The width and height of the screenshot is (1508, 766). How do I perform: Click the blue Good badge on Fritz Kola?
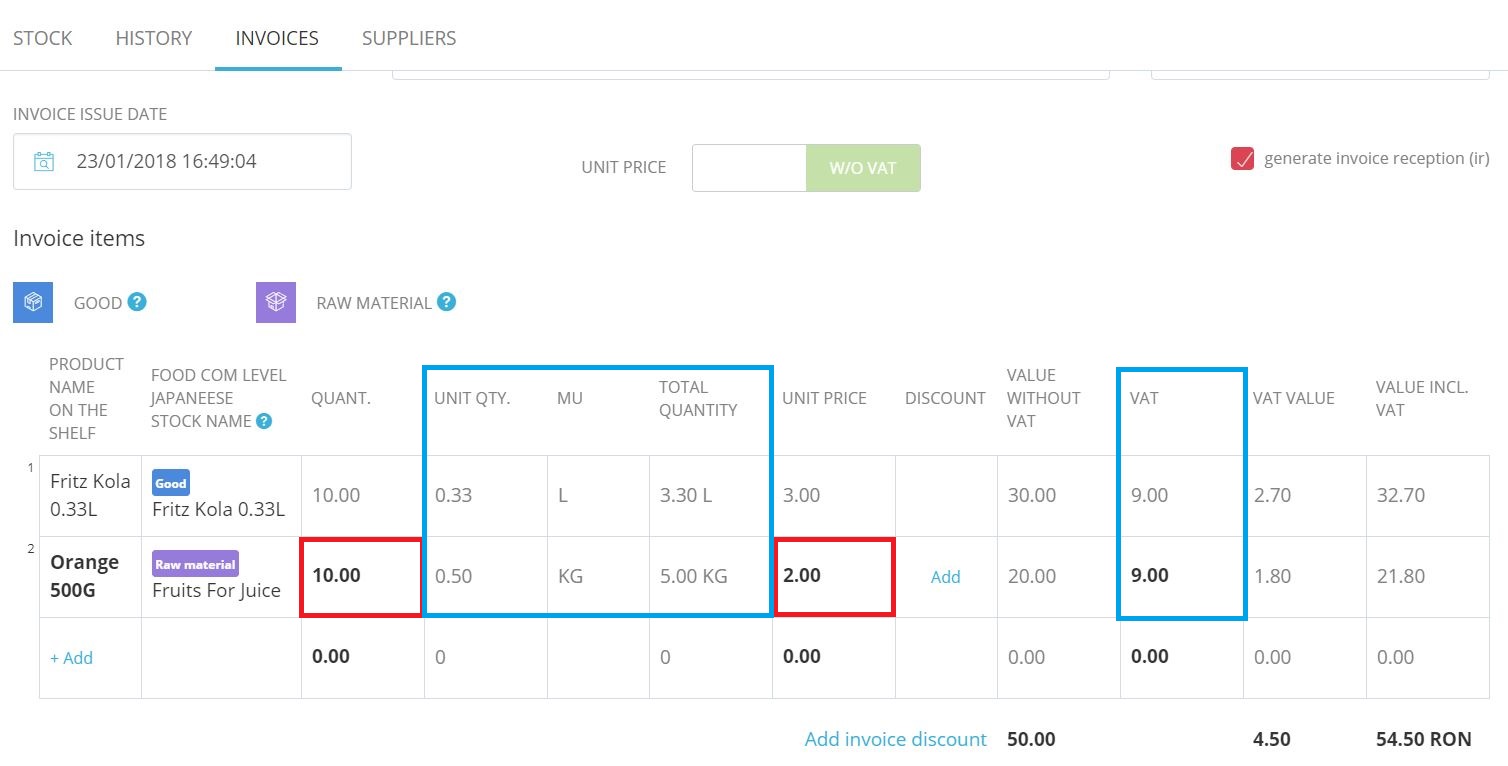click(170, 483)
